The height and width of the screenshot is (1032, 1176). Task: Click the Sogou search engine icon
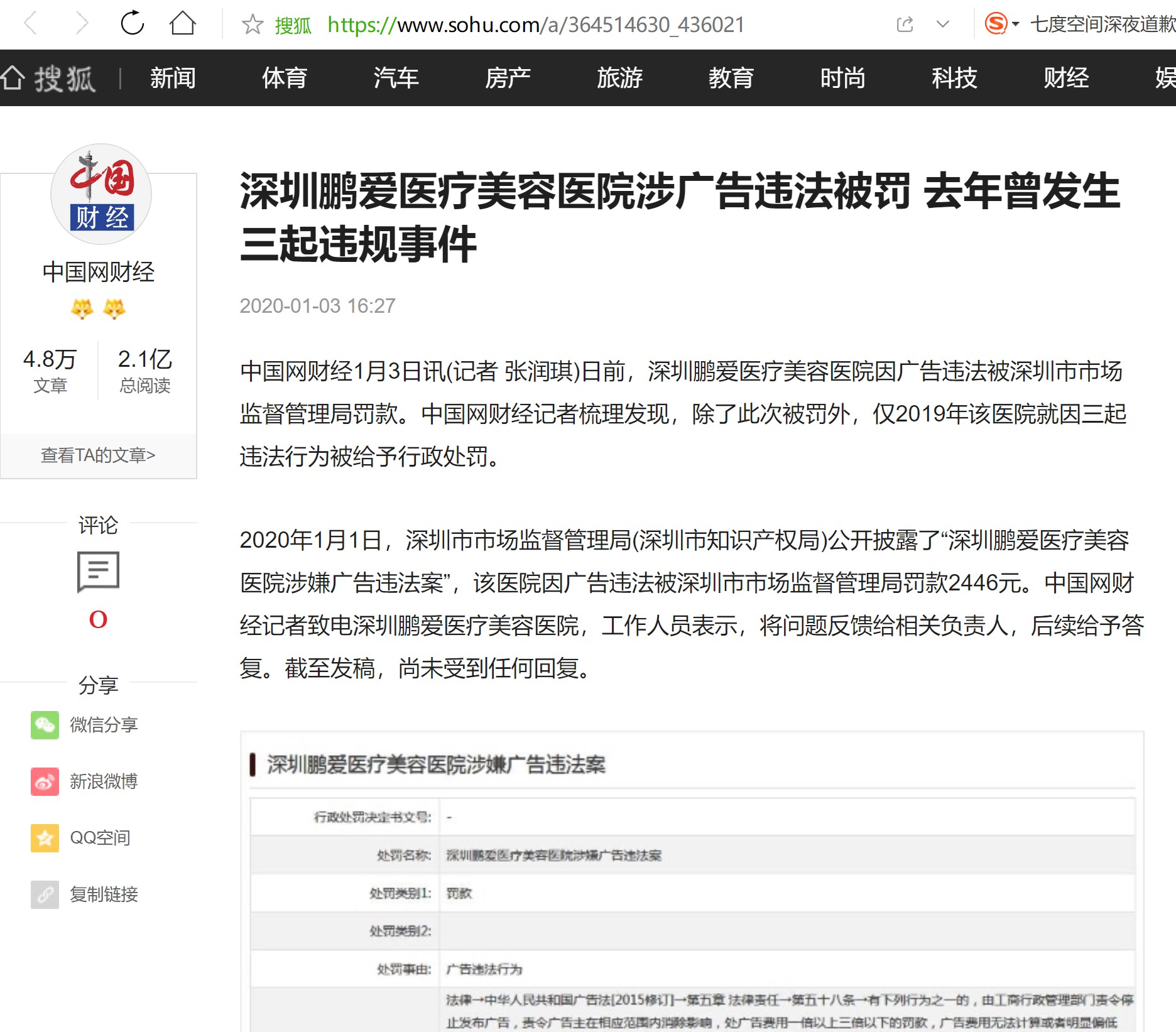click(996, 24)
